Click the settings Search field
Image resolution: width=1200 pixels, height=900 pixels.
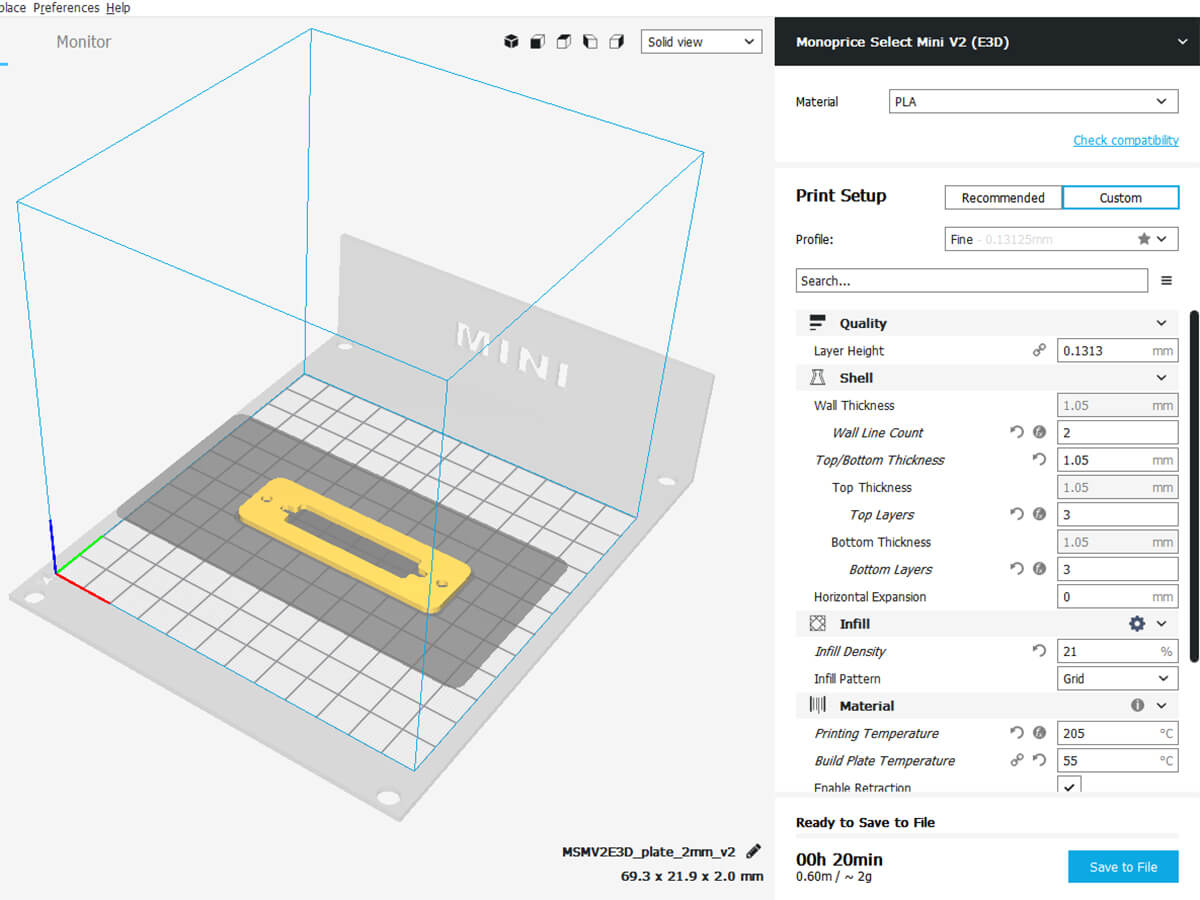971,281
